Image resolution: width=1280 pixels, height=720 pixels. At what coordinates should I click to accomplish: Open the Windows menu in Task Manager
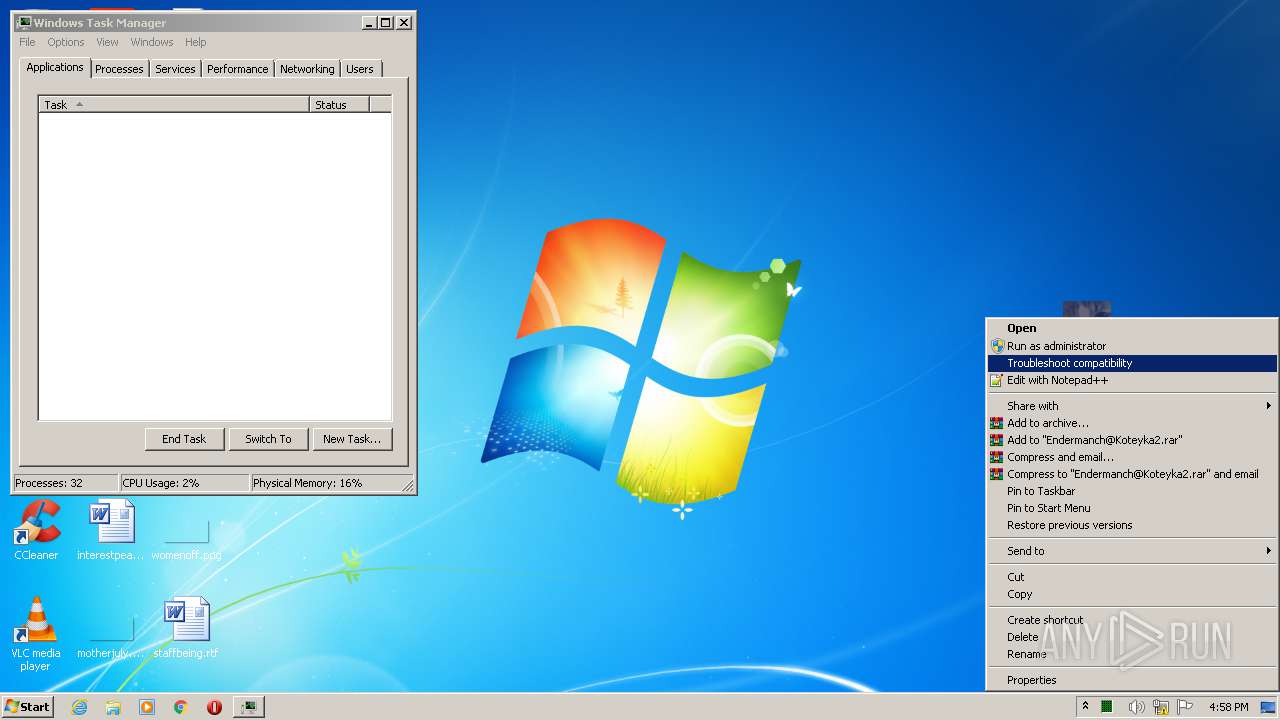[x=152, y=42]
